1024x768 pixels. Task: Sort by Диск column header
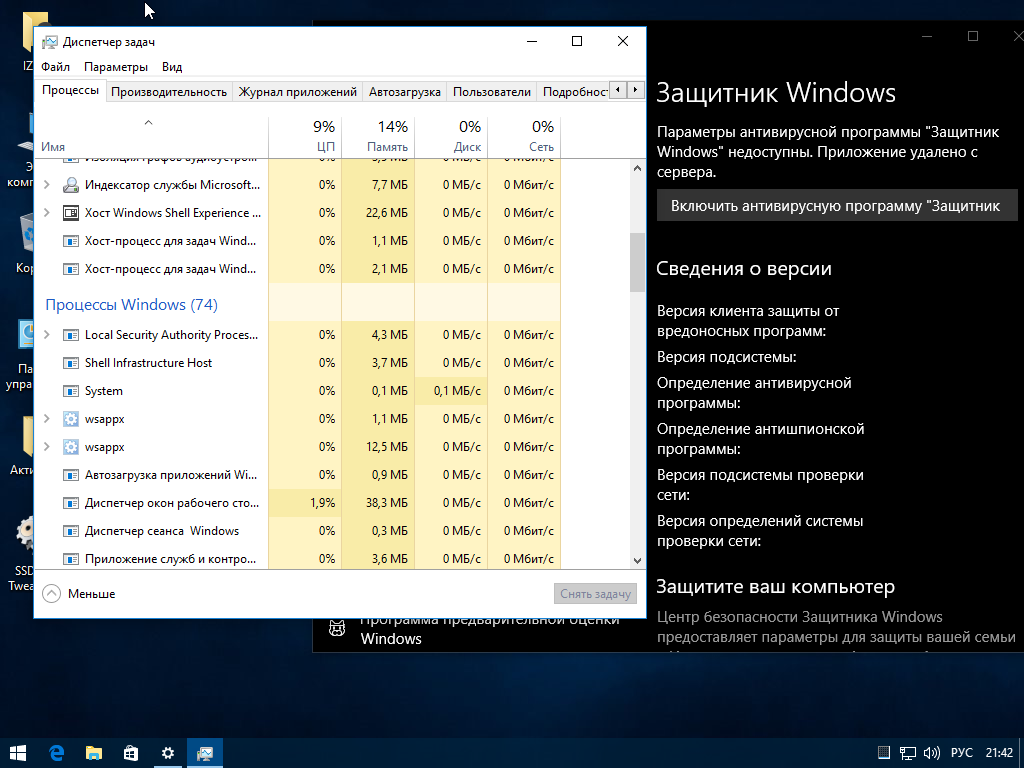451,136
